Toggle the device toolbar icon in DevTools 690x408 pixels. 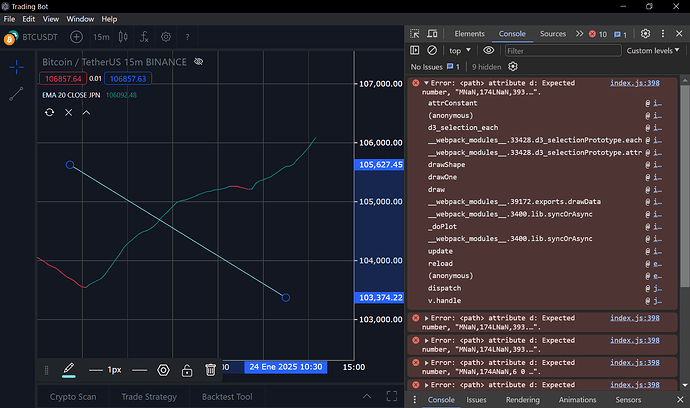(x=433, y=34)
